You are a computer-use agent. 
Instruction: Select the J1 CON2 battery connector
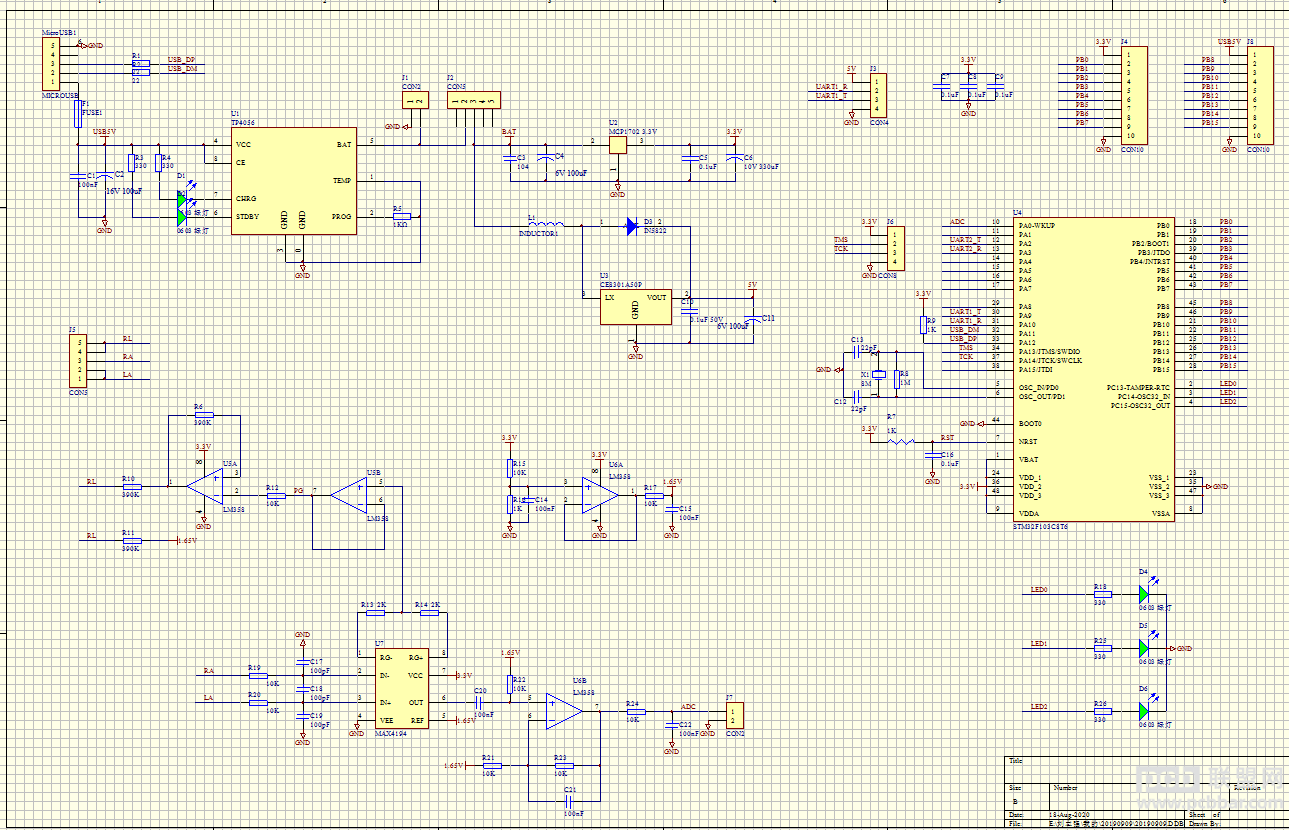(x=415, y=99)
